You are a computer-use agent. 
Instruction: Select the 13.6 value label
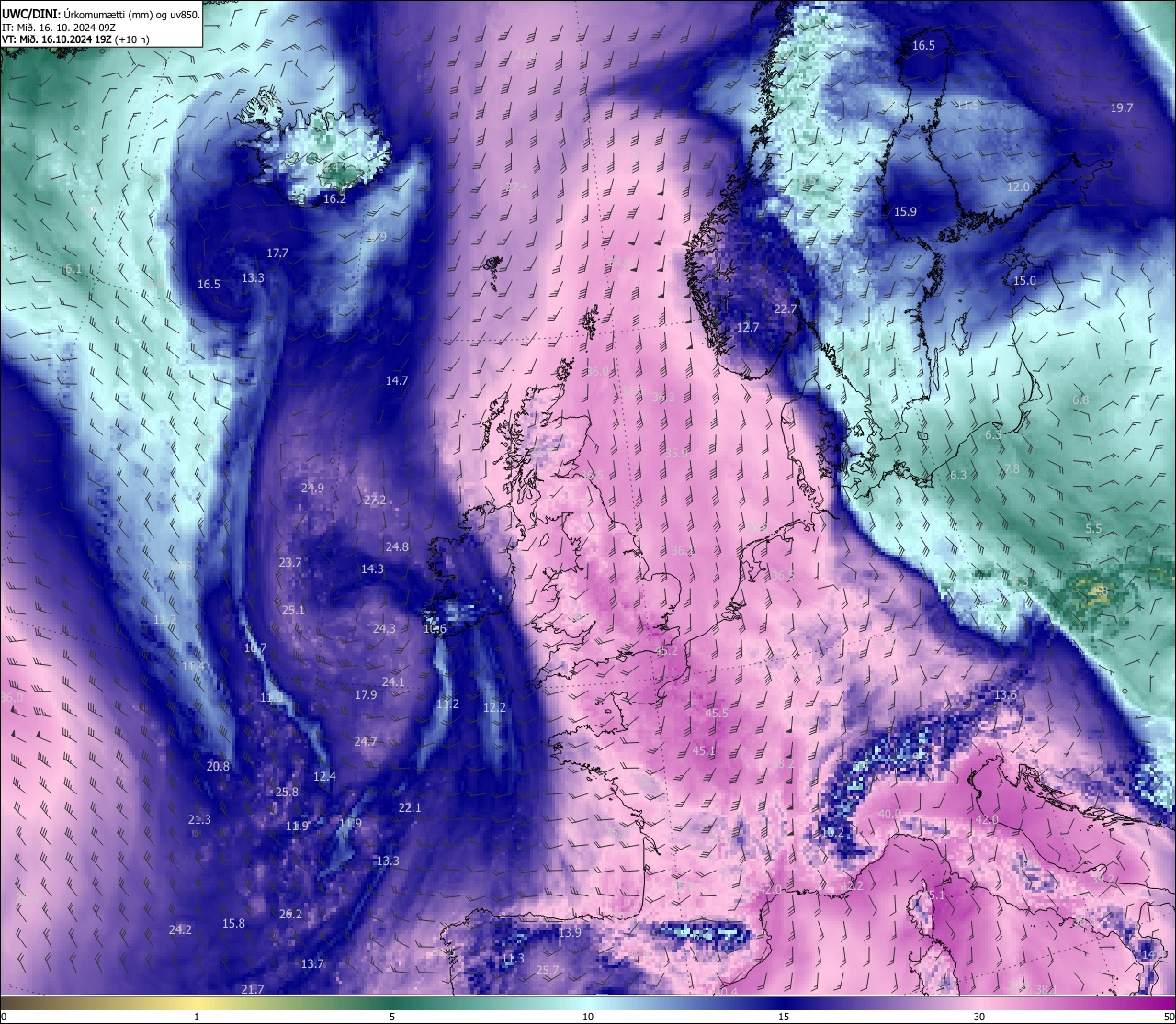click(1005, 694)
